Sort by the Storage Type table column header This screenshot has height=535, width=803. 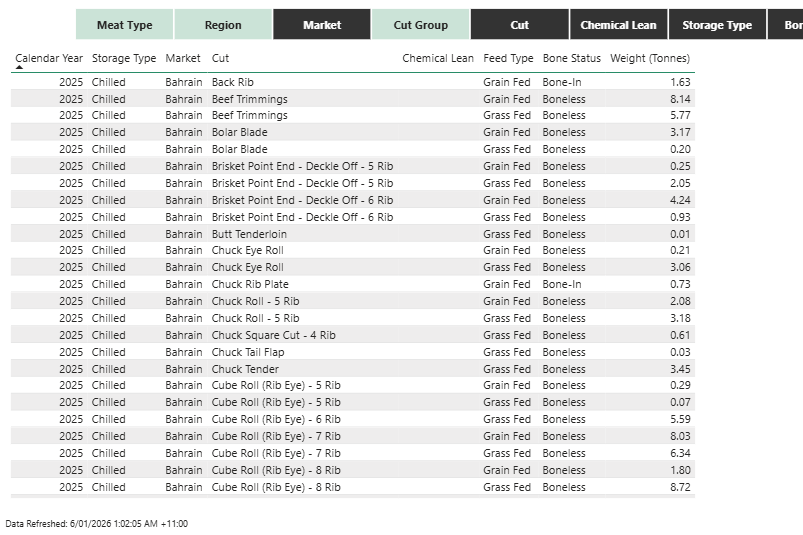[x=124, y=58]
